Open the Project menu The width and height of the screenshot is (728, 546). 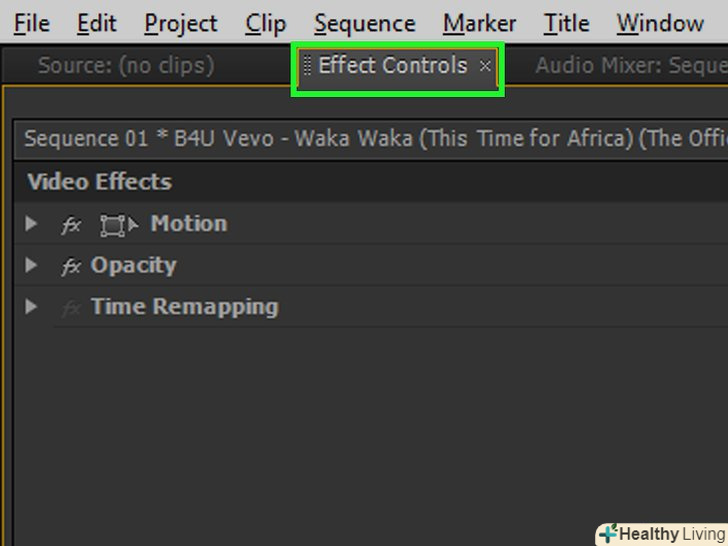point(181,23)
